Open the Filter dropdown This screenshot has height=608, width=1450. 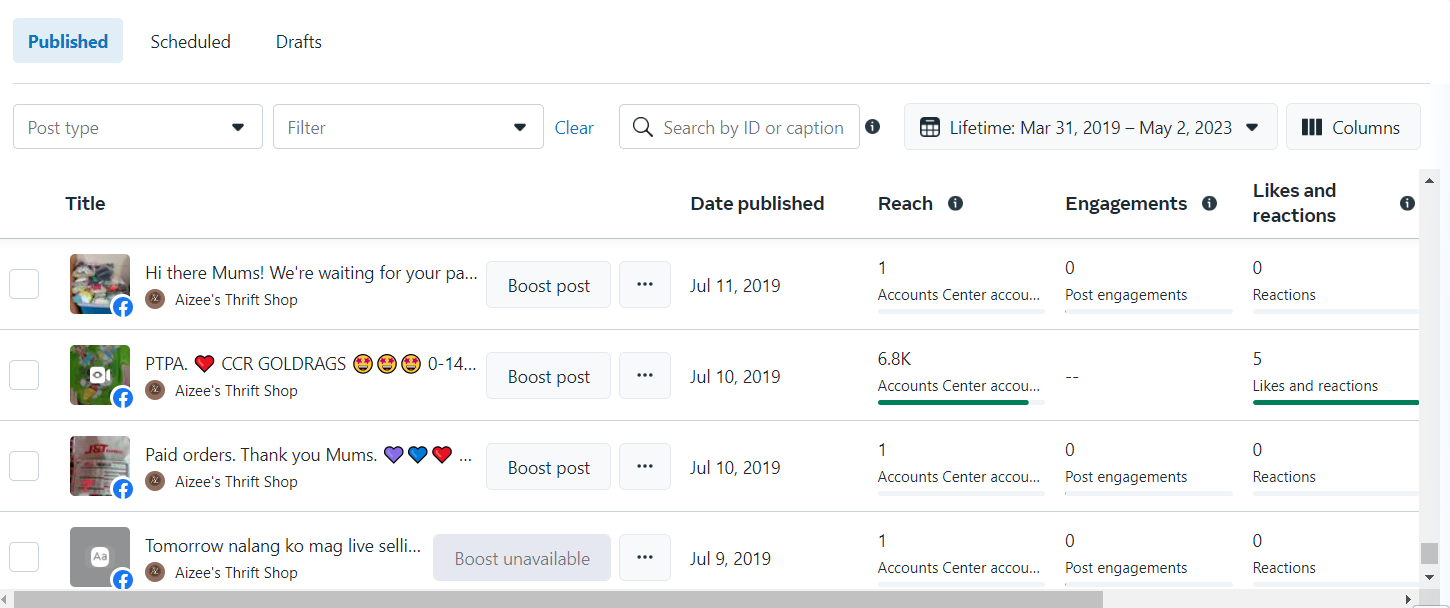[x=408, y=127]
